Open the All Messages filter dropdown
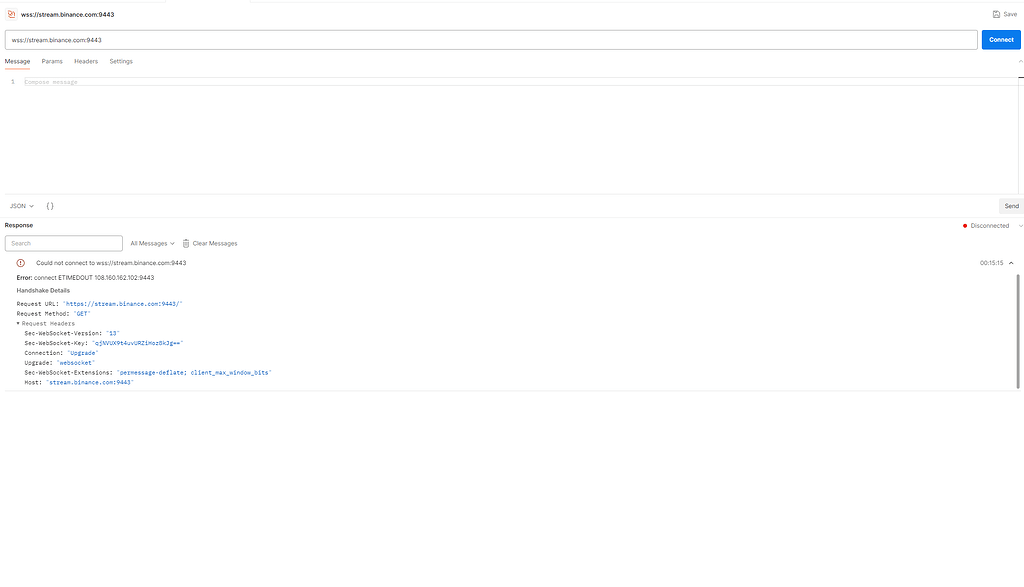1024x587 pixels. coord(152,244)
